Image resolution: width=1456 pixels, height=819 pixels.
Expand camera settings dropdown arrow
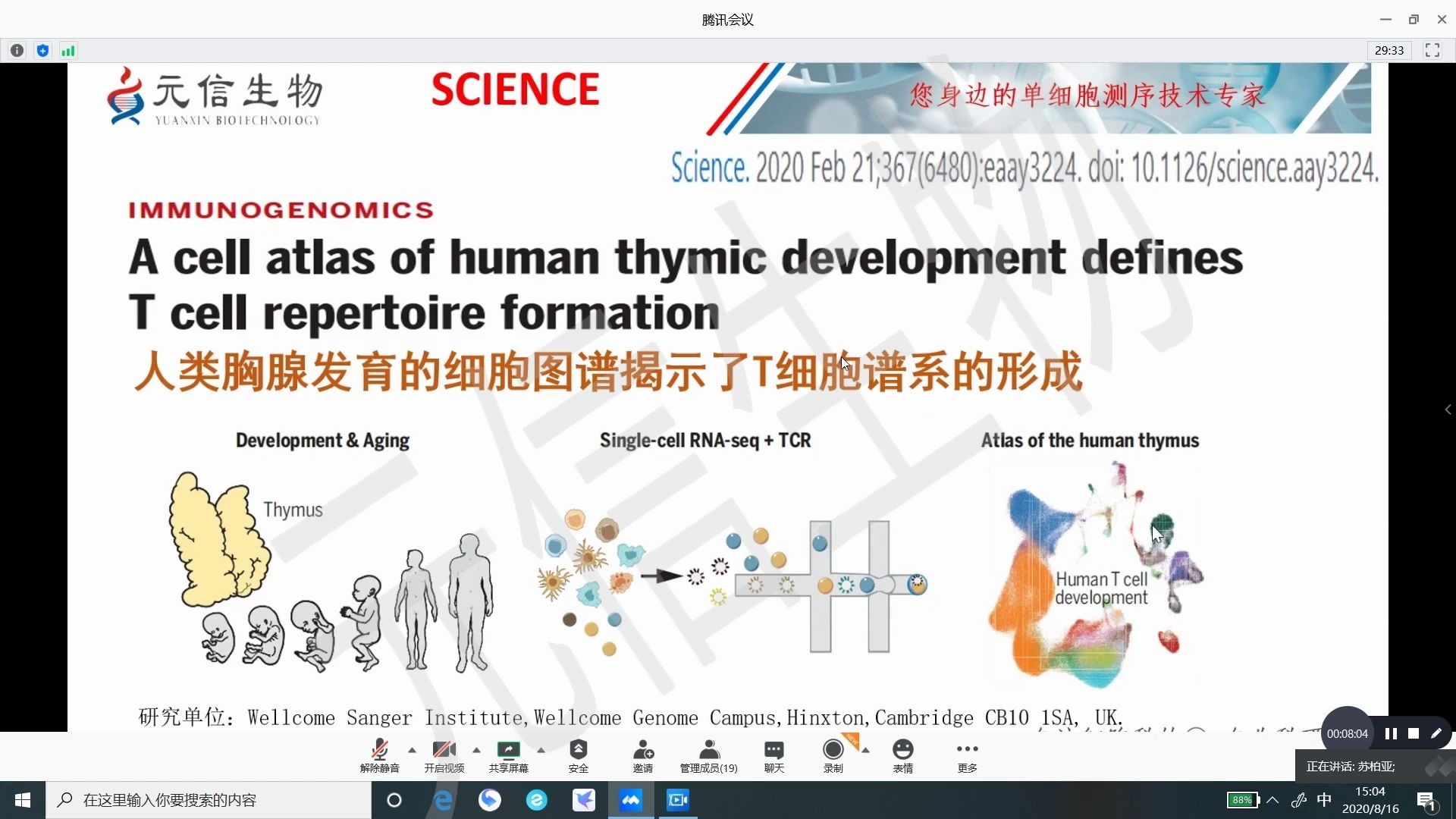point(475,750)
